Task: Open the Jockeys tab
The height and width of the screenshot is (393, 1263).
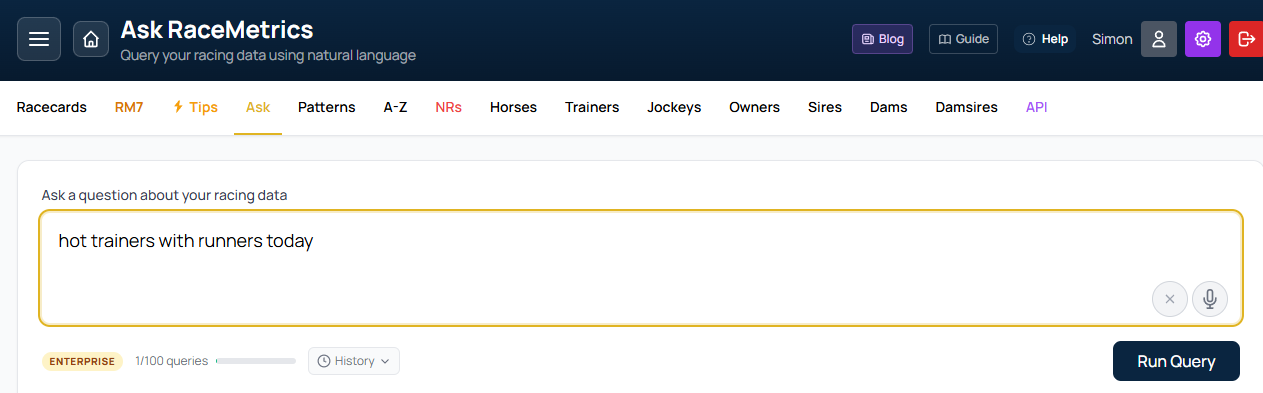Action: pos(674,107)
